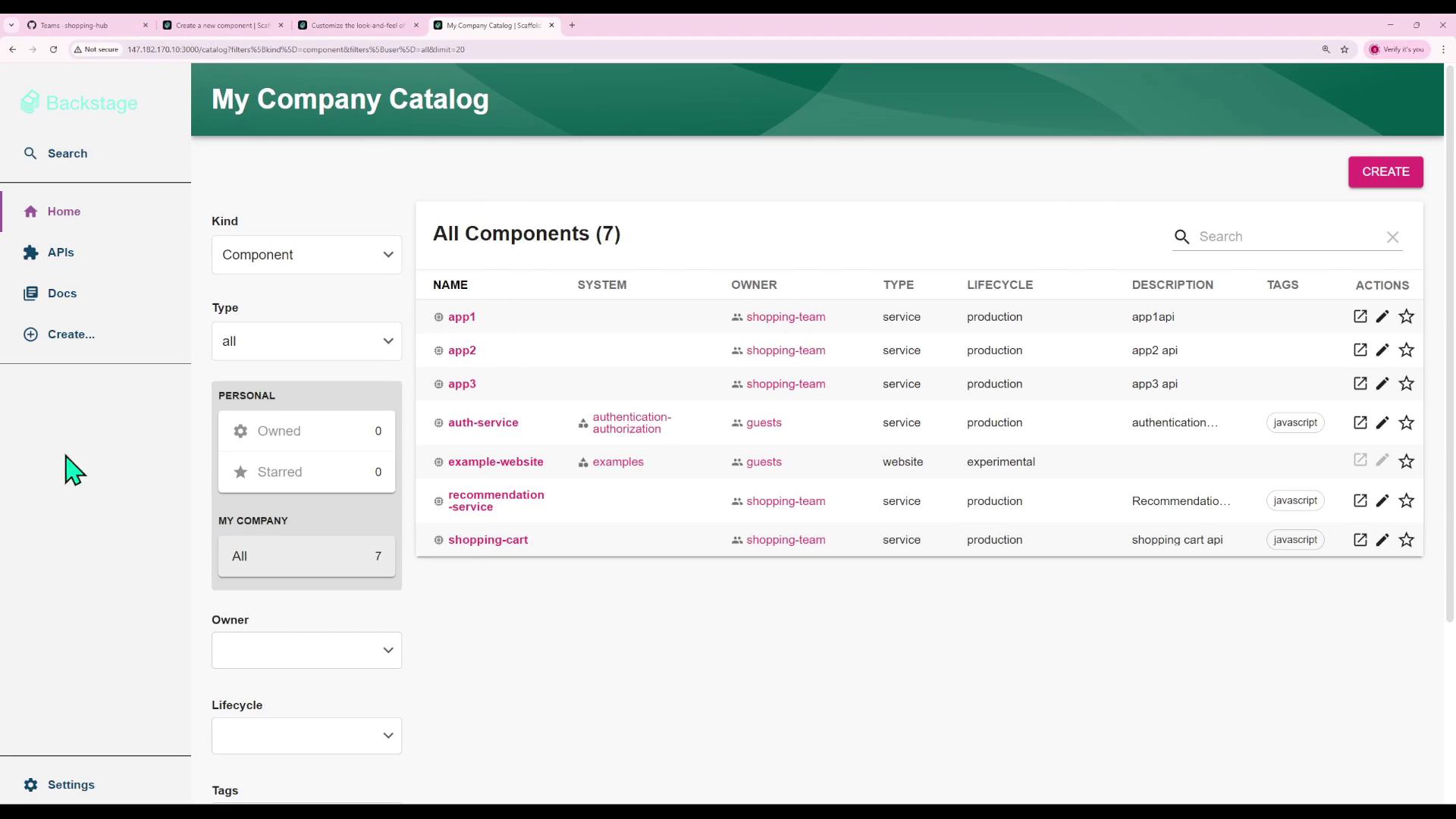
Task: Open the examples system link
Action: [x=618, y=462]
